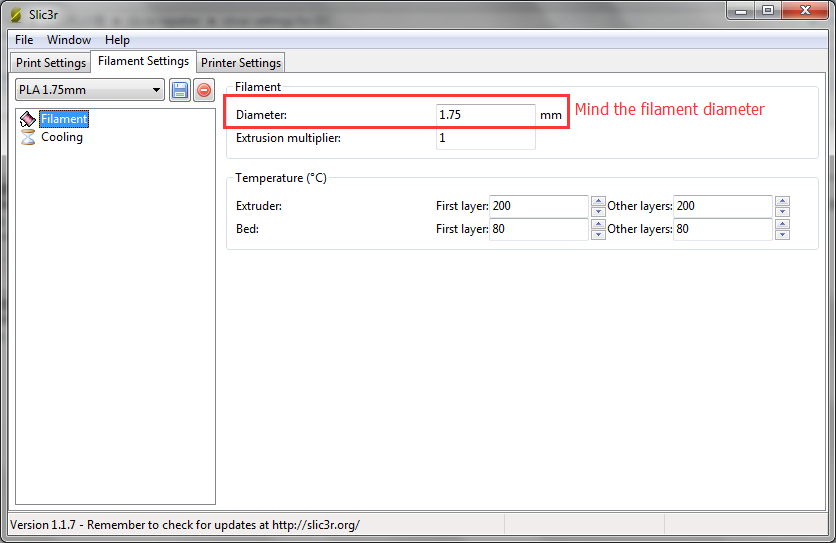This screenshot has width=836, height=543.
Task: Increase Extruder first layer temperature
Action: point(598,201)
